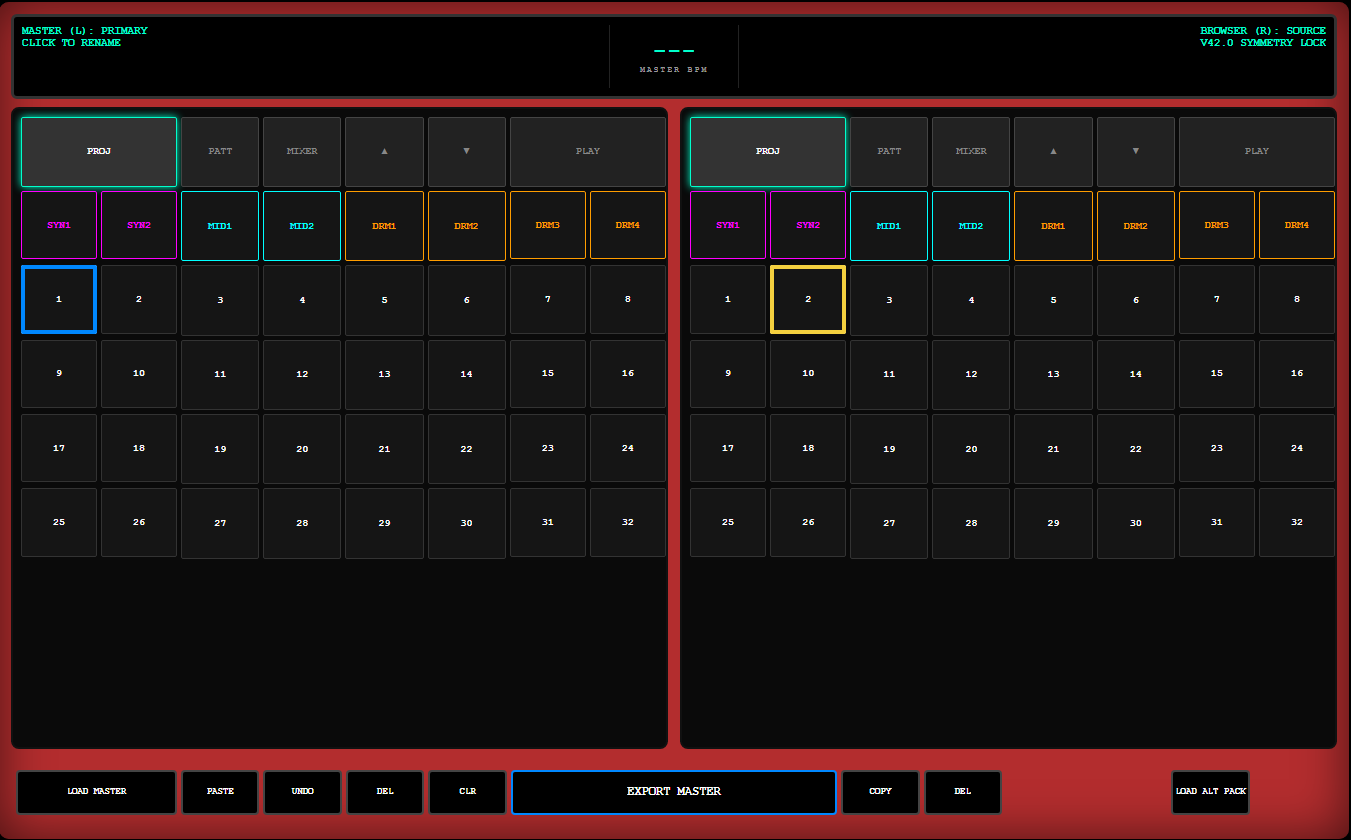Viewport: 1351px width, 840px height.
Task: Pick slot 12 in Master grid
Action: click(x=302, y=375)
